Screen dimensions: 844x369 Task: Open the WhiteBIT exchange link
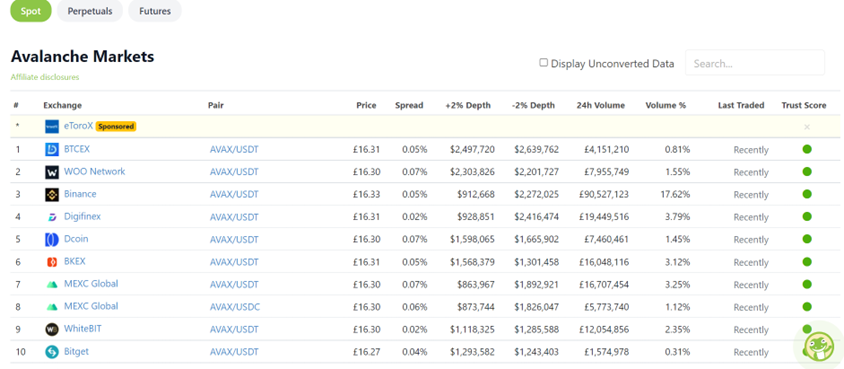click(x=83, y=329)
